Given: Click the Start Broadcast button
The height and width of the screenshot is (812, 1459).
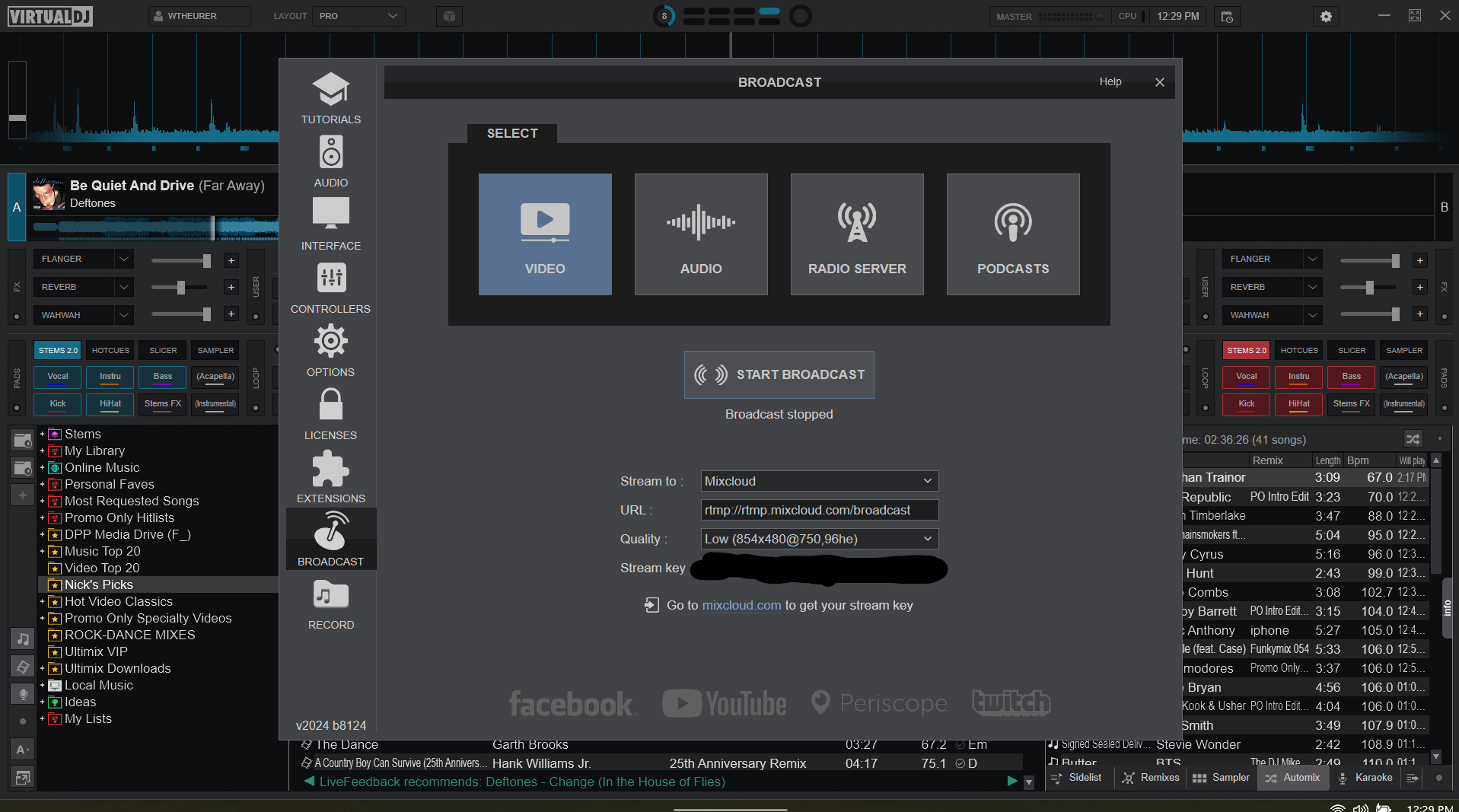Looking at the screenshot, I should pyautogui.click(x=779, y=374).
